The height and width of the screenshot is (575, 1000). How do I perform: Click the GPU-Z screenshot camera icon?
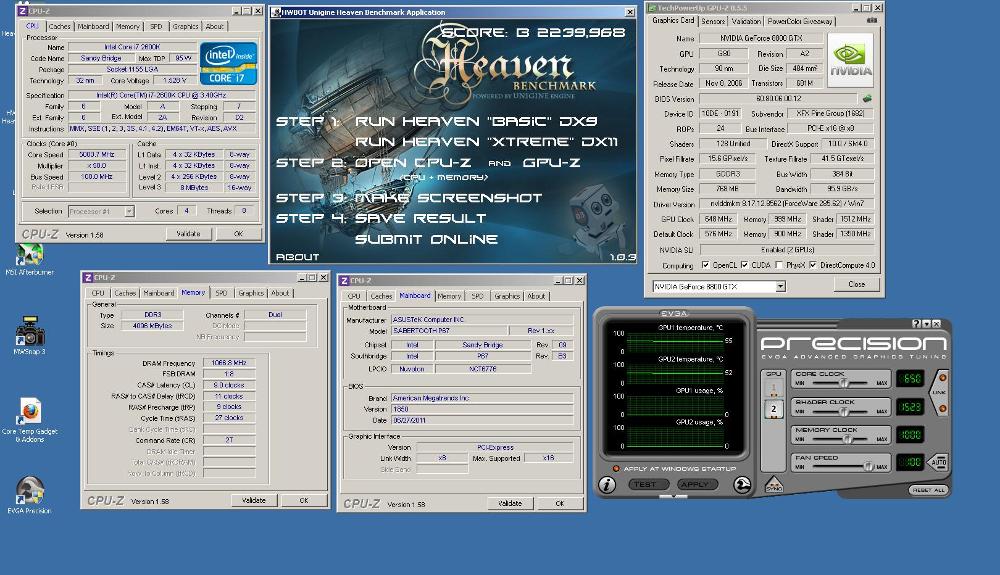pos(872,20)
